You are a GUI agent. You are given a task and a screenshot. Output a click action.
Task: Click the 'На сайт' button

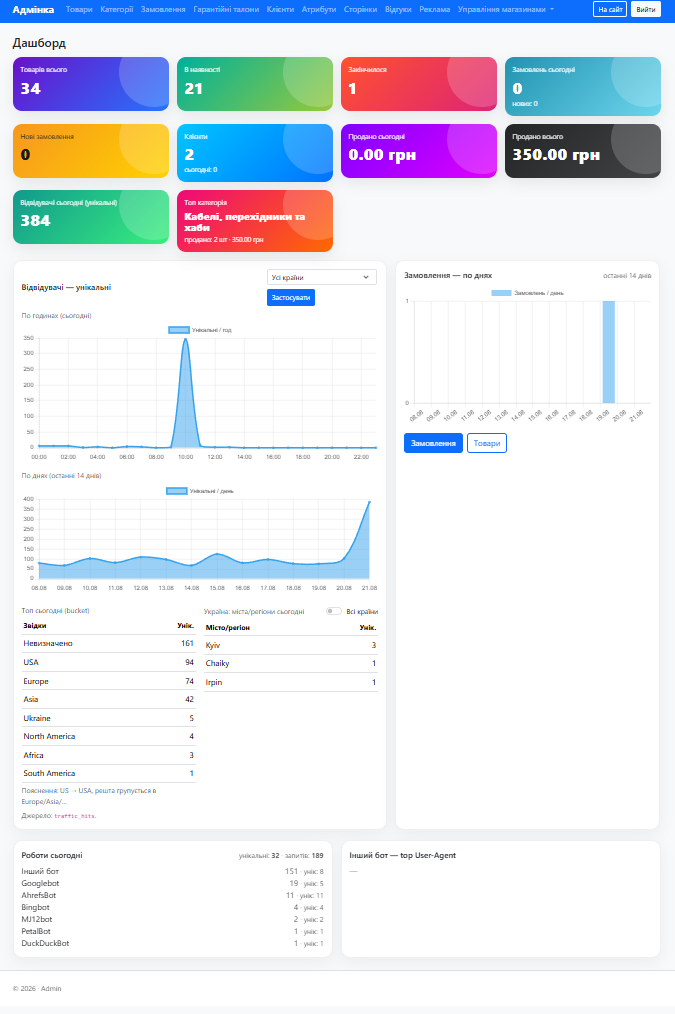click(x=610, y=9)
